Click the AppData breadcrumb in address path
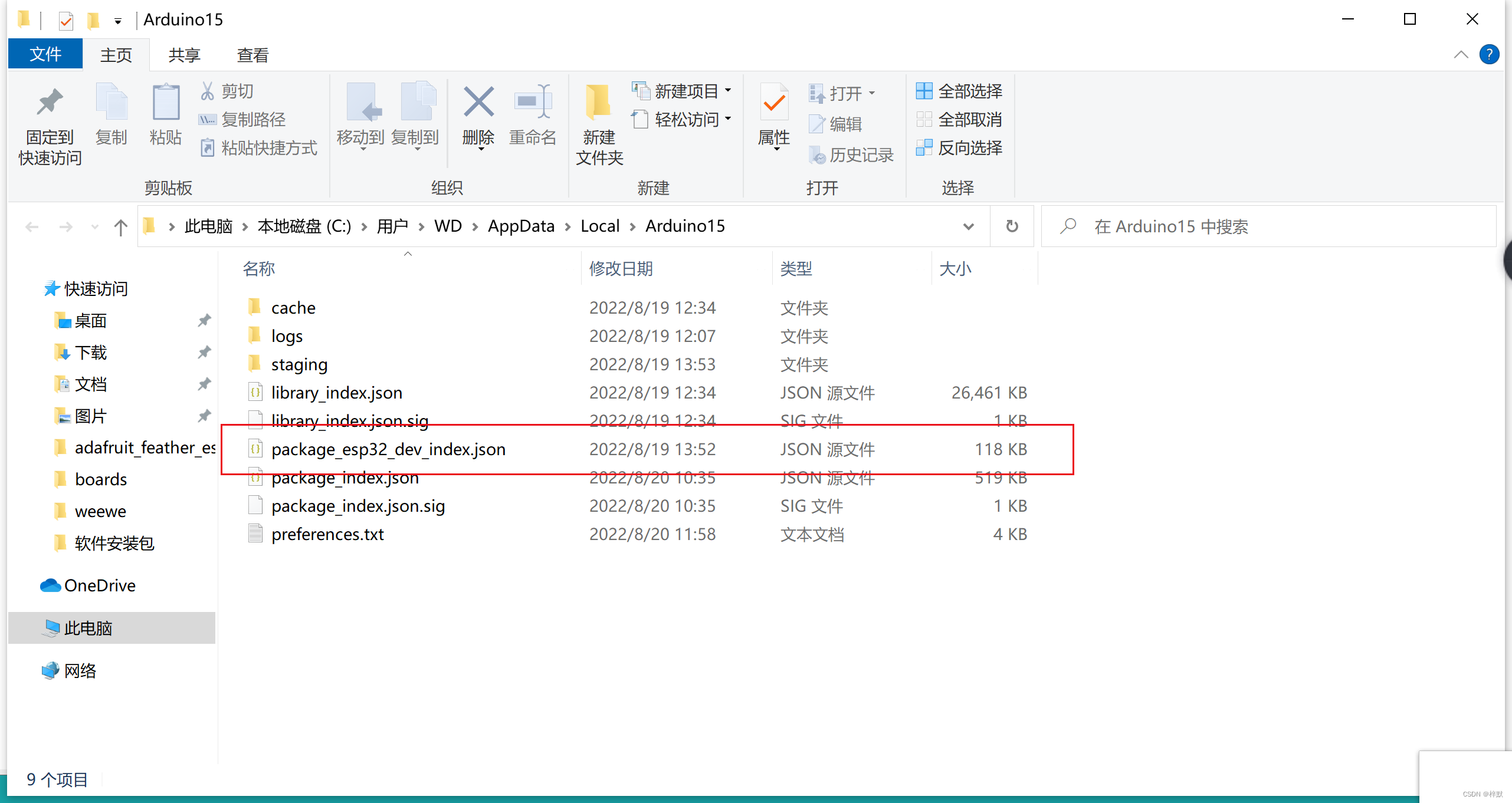Screen dimensions: 1512x803 point(520,226)
